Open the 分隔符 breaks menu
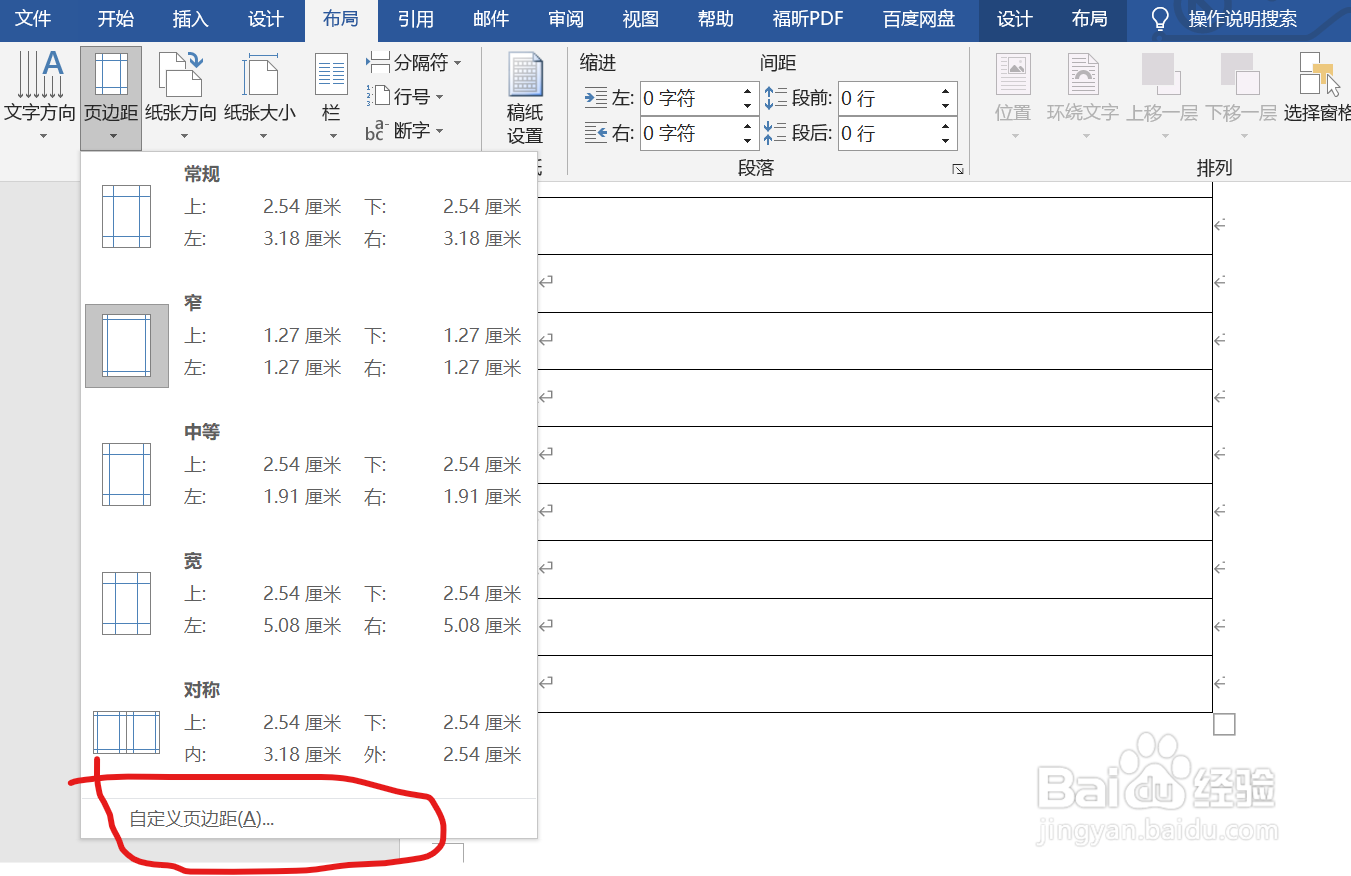 (413, 63)
